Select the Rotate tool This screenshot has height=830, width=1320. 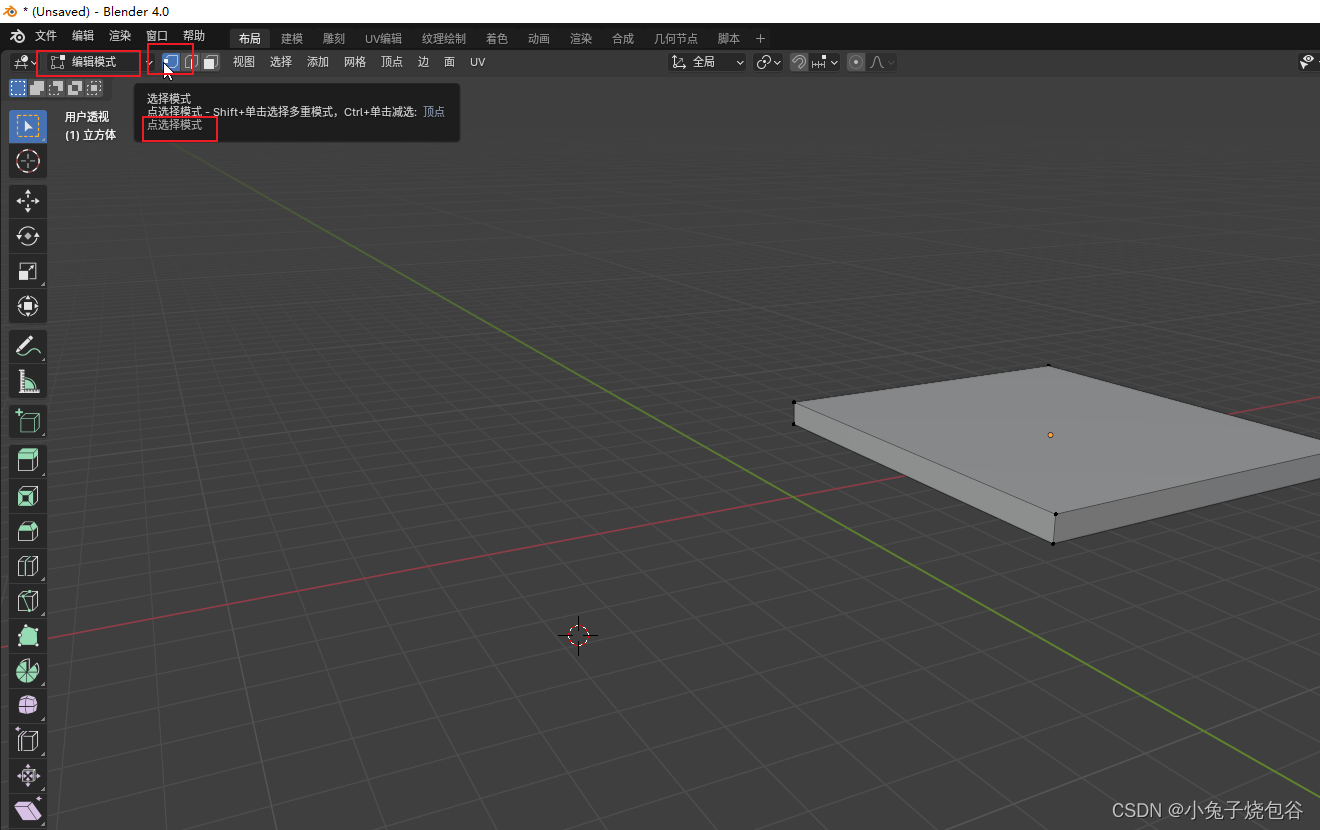point(28,236)
